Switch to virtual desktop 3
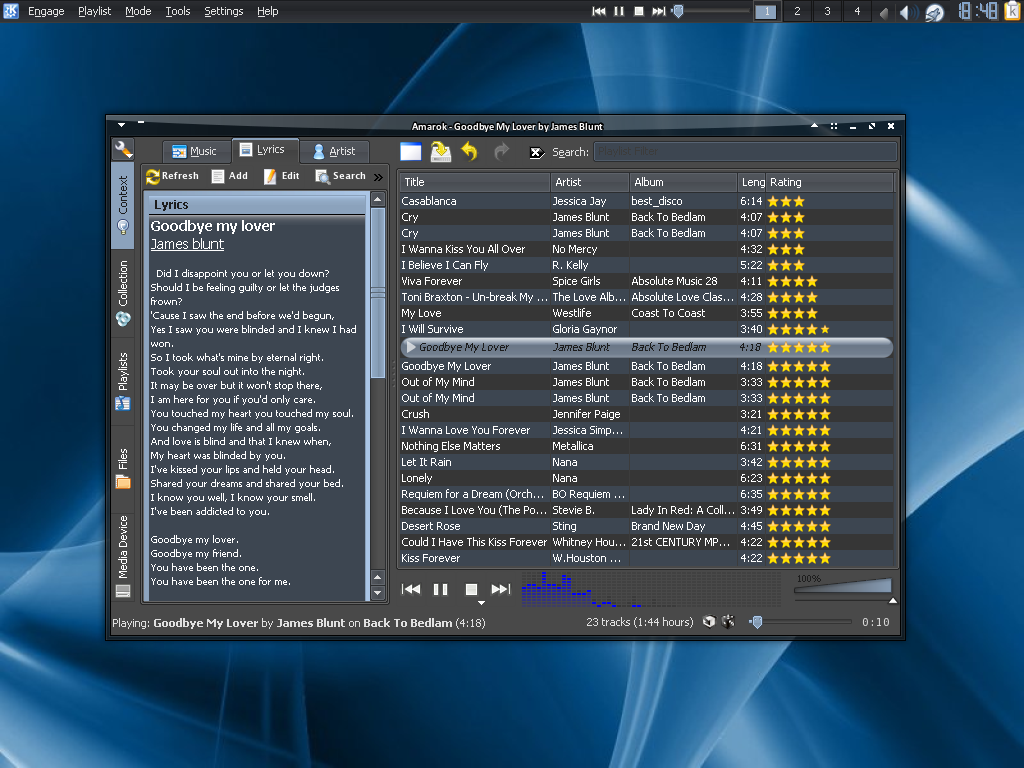This screenshot has width=1024, height=768. pyautogui.click(x=827, y=11)
